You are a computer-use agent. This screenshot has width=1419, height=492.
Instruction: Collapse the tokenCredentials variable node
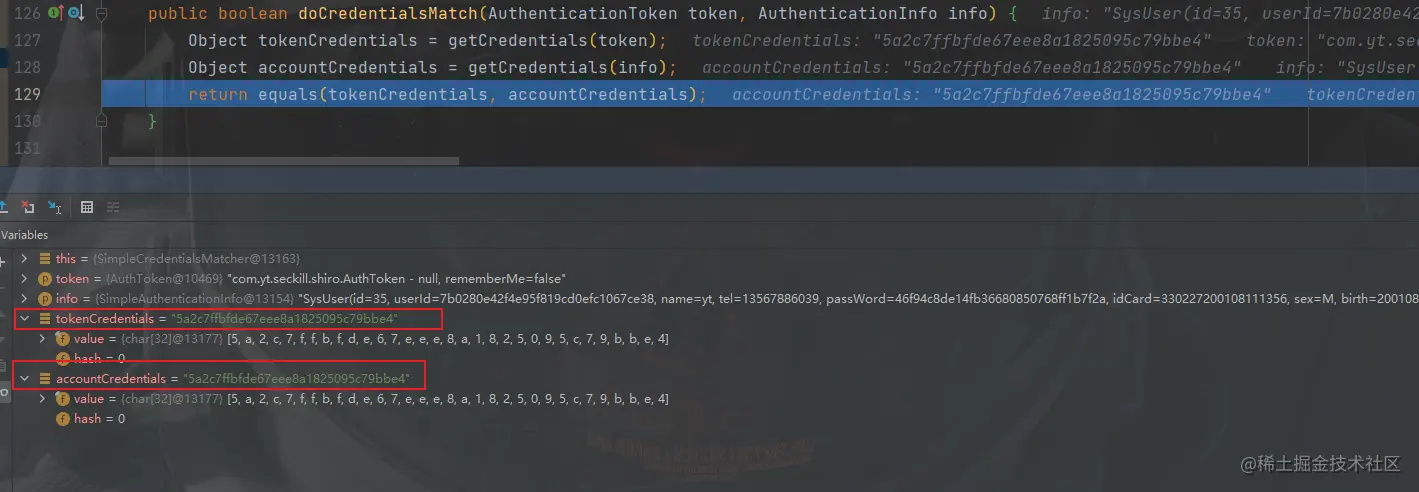click(x=25, y=319)
